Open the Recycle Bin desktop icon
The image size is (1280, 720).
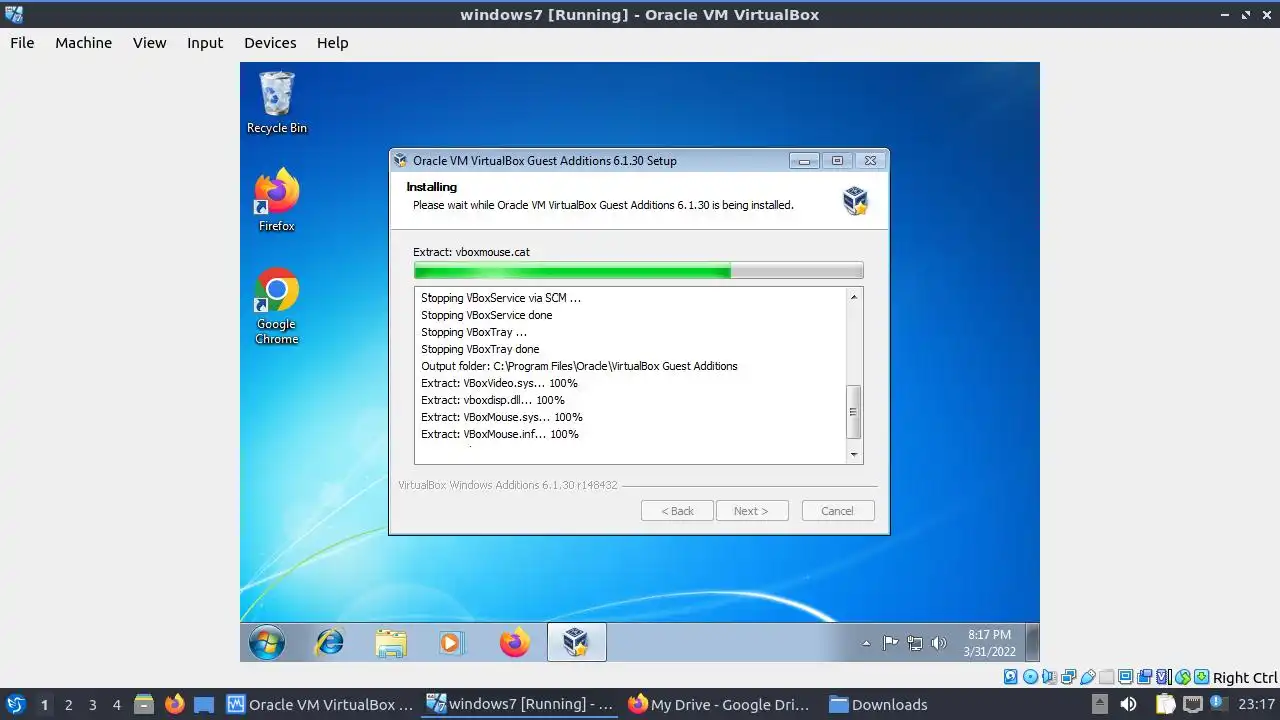tap(277, 102)
